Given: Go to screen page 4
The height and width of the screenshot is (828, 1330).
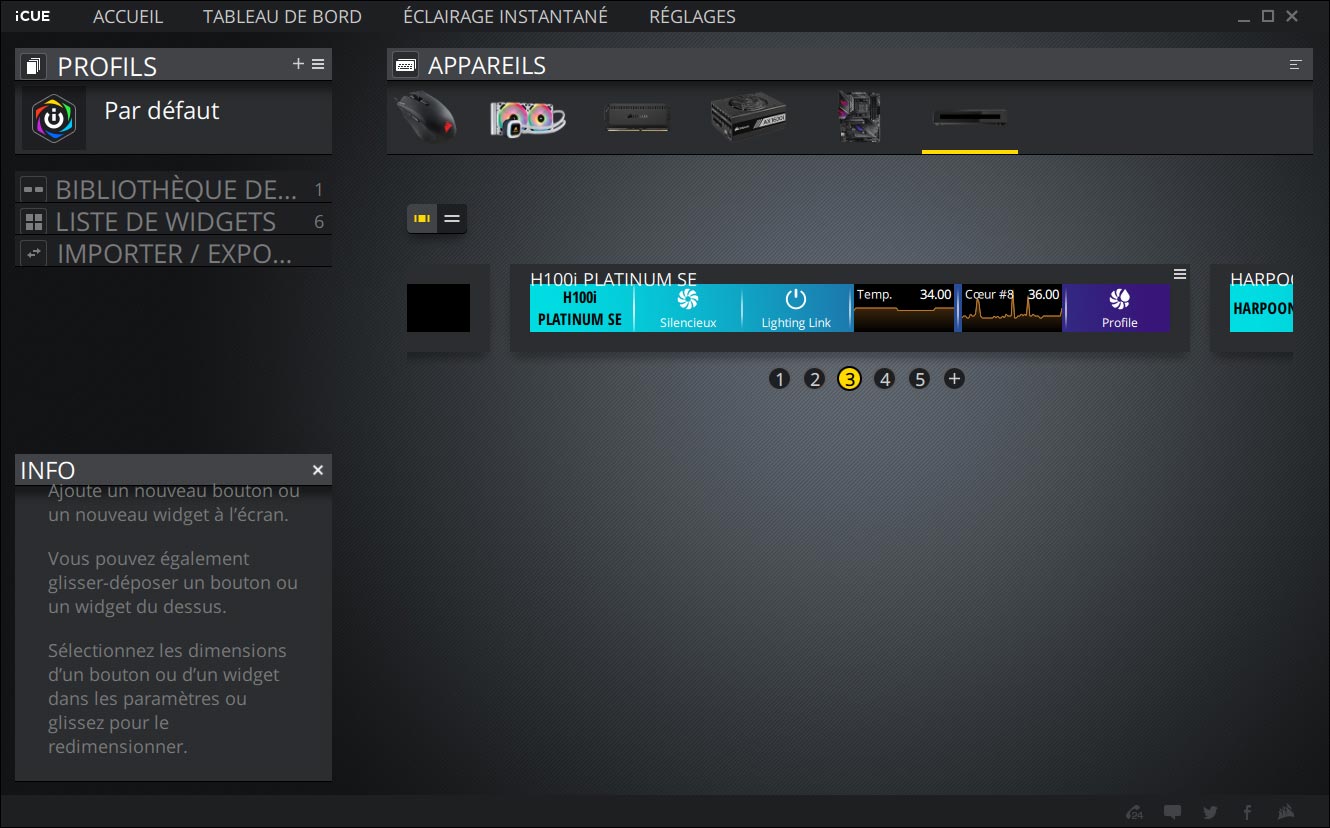Looking at the screenshot, I should pos(884,379).
